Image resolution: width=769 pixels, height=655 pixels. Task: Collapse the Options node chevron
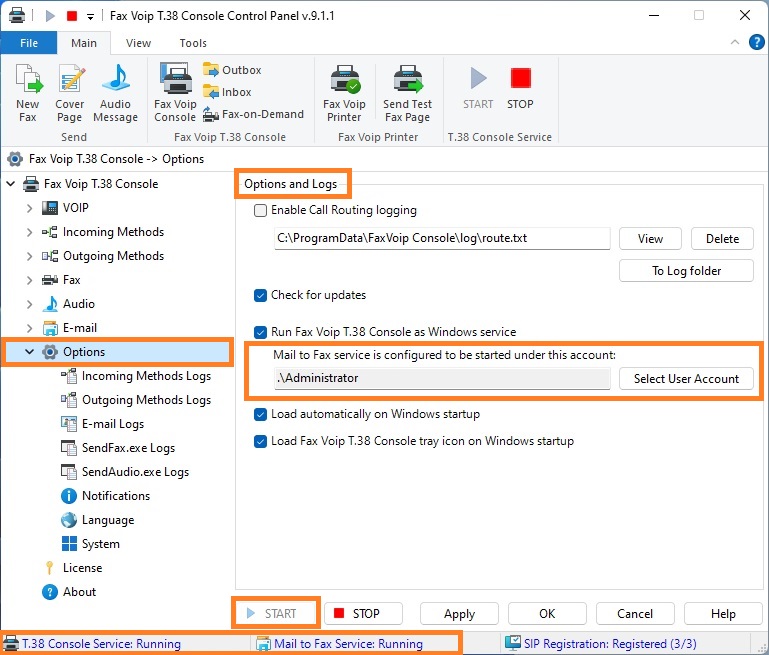pyautogui.click(x=29, y=352)
